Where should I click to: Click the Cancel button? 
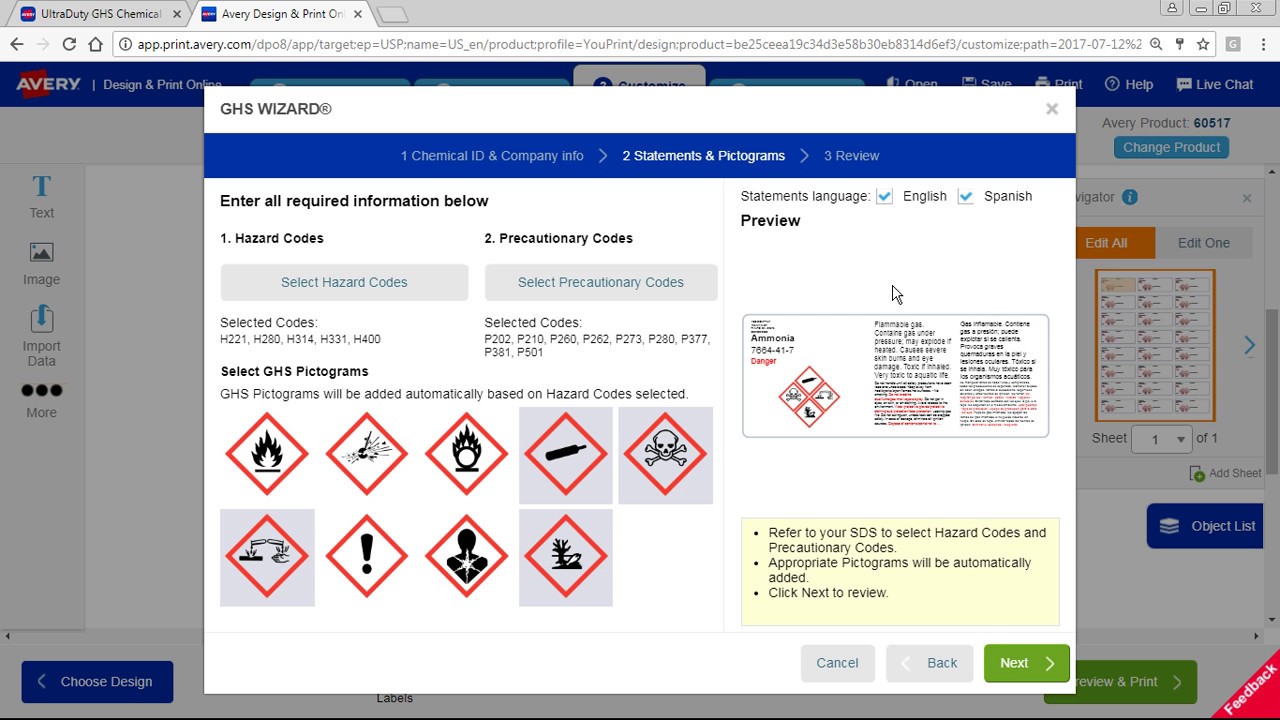(837, 663)
